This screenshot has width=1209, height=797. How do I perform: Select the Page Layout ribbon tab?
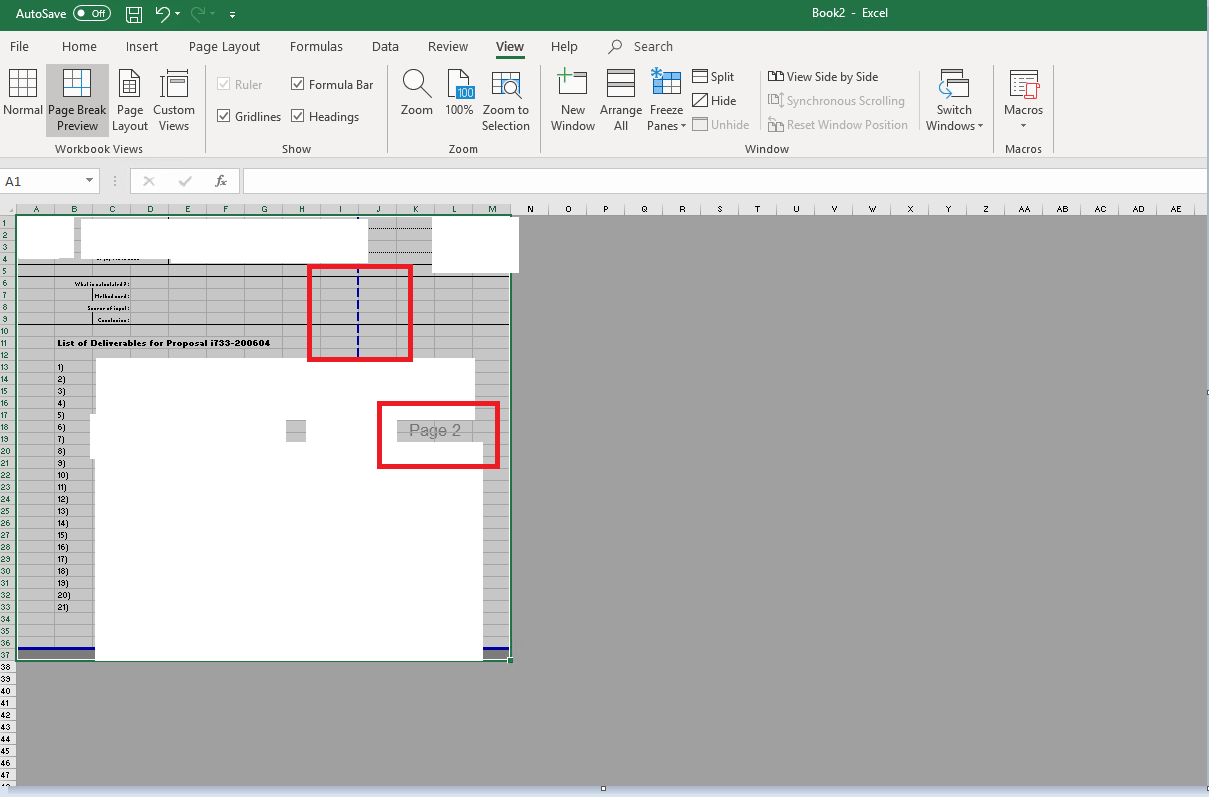click(x=224, y=47)
